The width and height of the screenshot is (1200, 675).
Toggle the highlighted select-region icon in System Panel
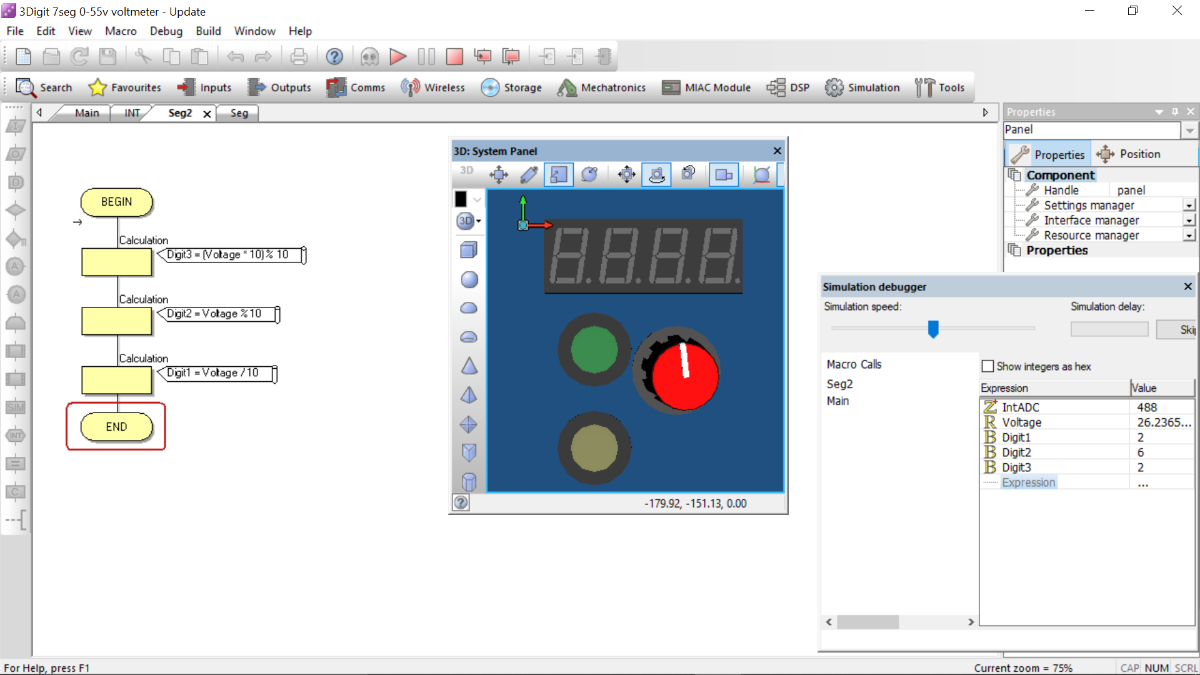(x=559, y=174)
